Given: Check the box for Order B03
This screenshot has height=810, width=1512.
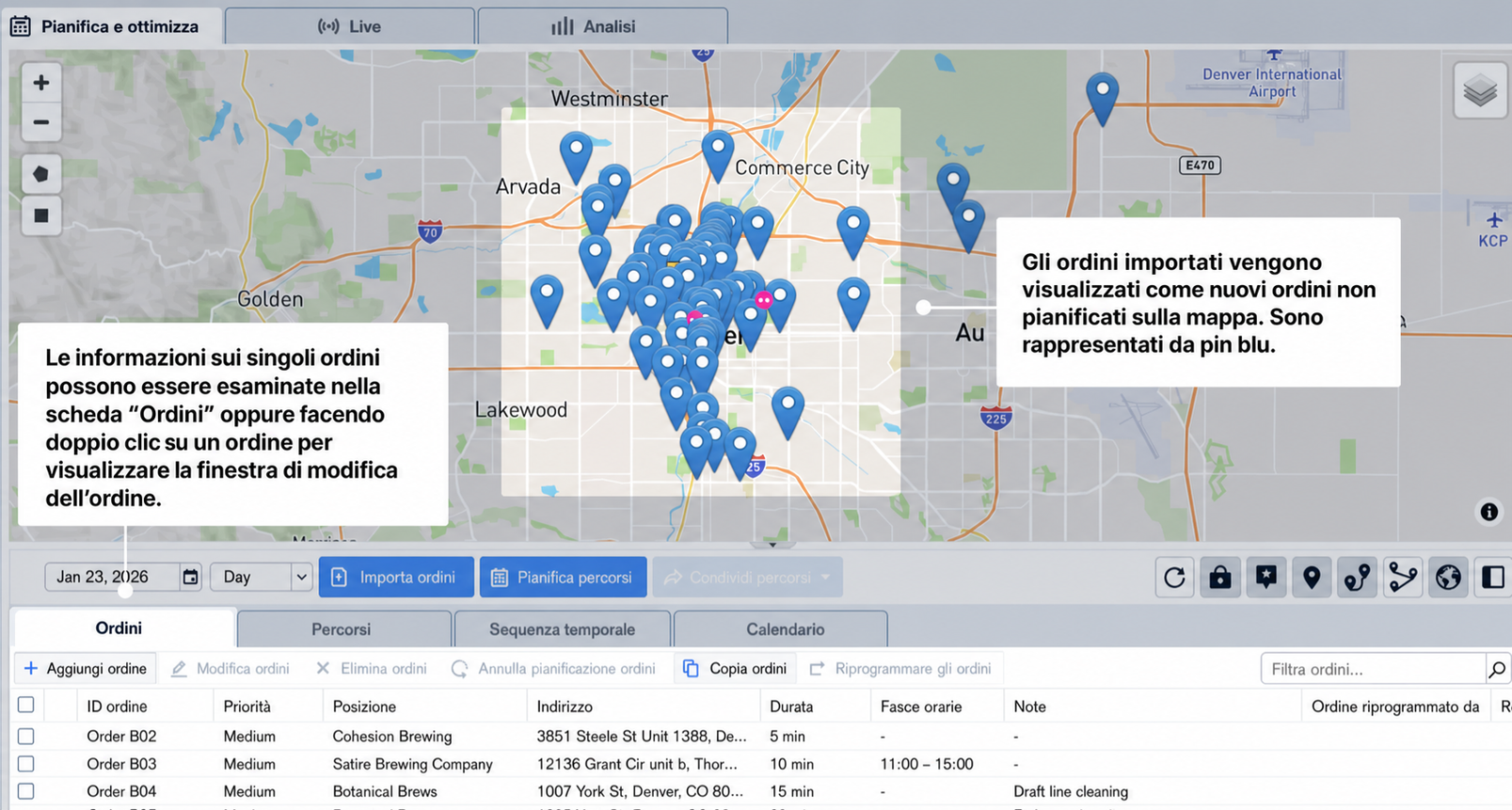Looking at the screenshot, I should click(26, 764).
